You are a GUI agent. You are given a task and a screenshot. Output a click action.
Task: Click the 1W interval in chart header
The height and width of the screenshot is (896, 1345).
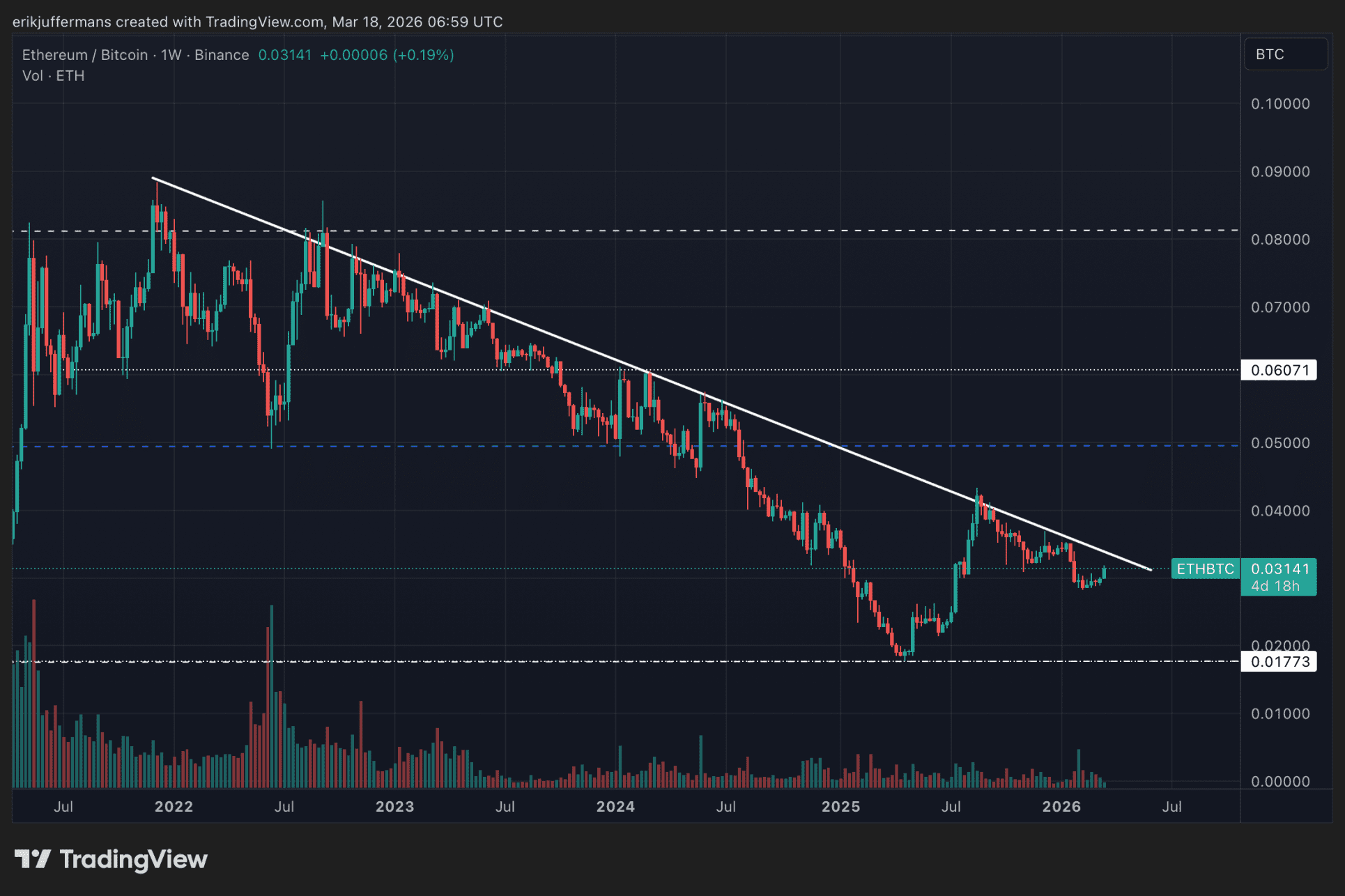(171, 55)
